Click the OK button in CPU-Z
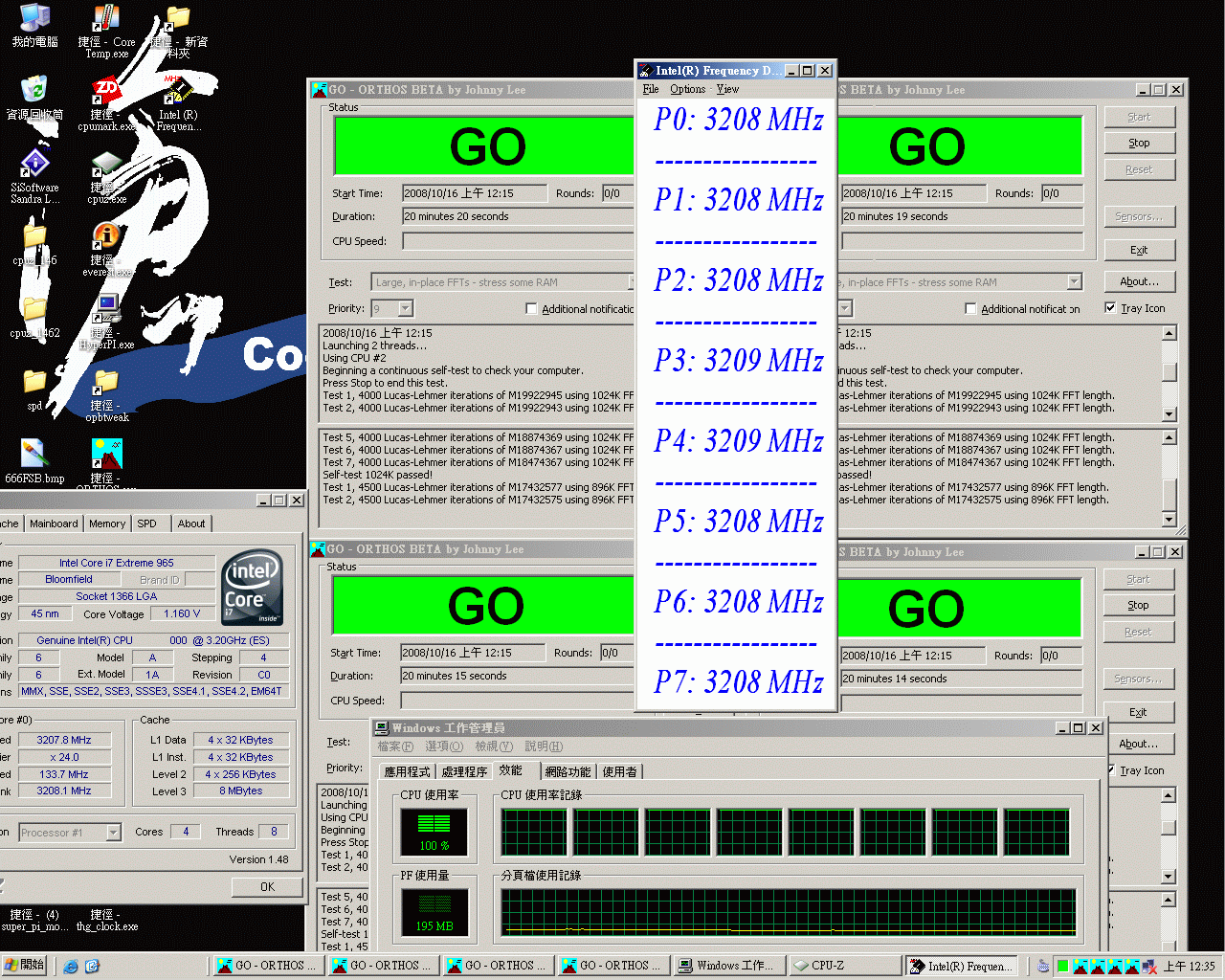The height and width of the screenshot is (980, 1225). point(267,887)
